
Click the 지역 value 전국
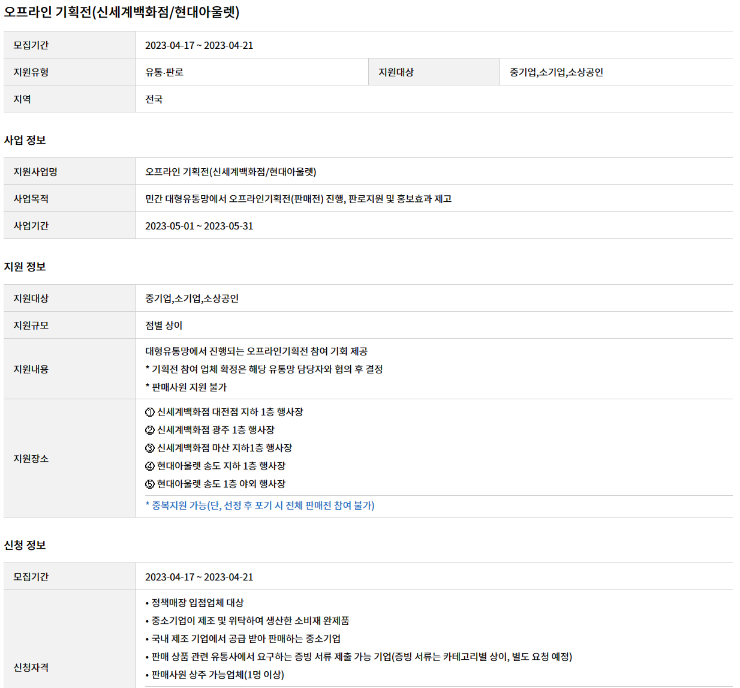(154, 99)
